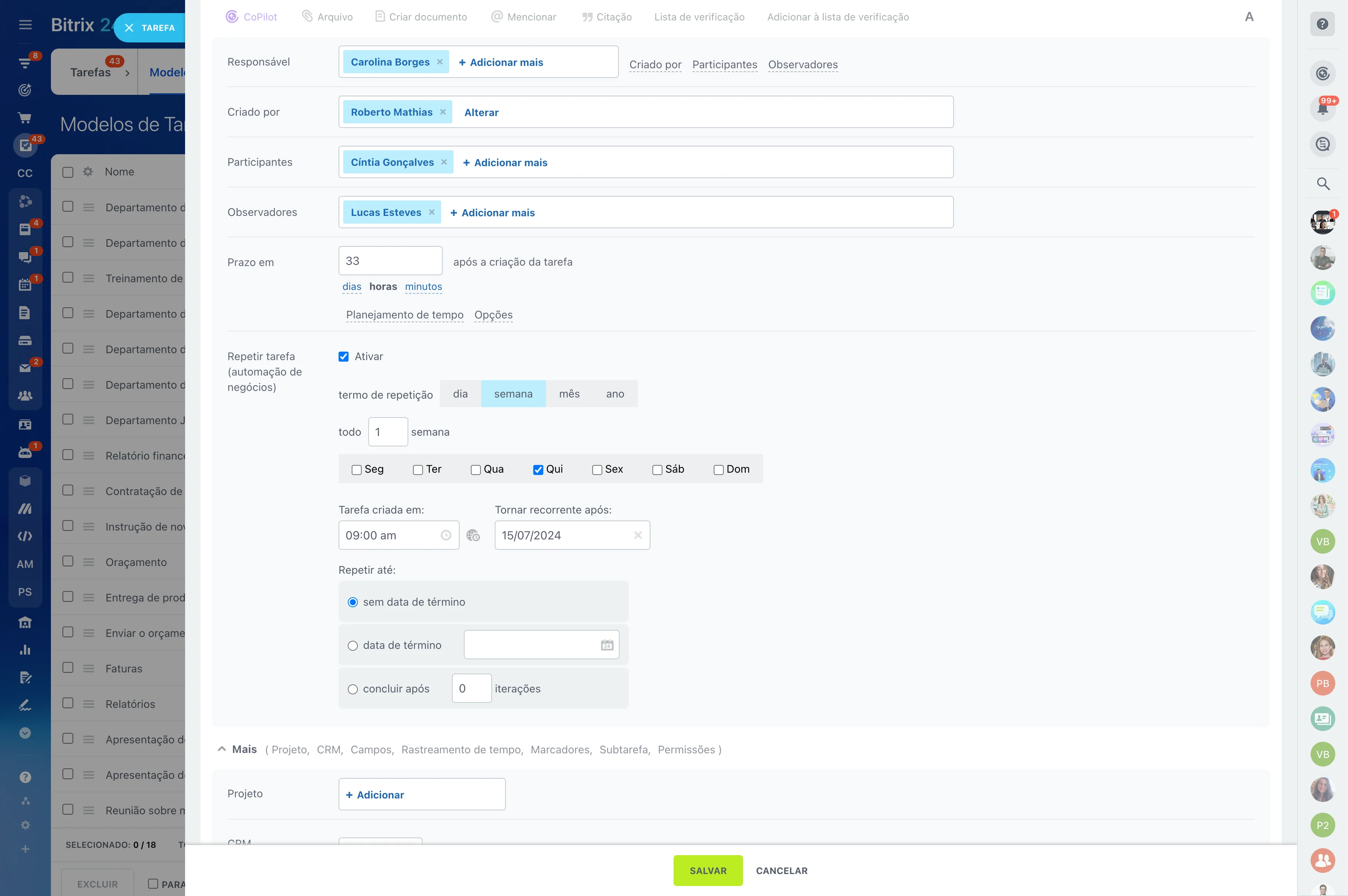This screenshot has height=896, width=1348.
Task: Select the sem data de término radio button
Action: 352,602
